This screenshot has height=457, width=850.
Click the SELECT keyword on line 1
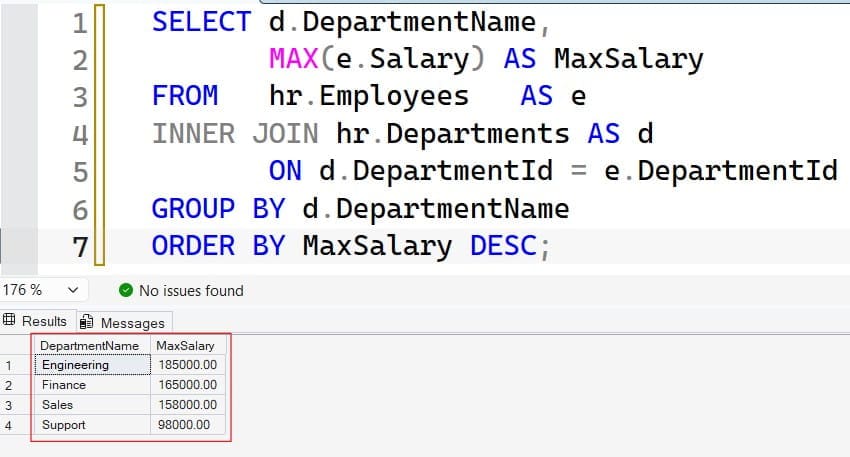pos(201,22)
